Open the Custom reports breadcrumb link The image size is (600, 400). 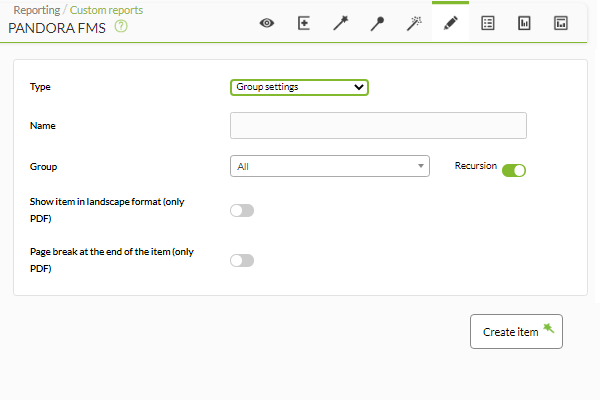(106, 10)
